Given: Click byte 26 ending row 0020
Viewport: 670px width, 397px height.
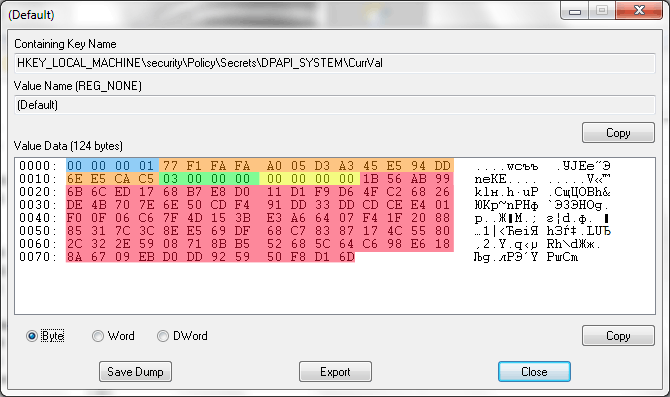Looking at the screenshot, I should (x=443, y=192).
